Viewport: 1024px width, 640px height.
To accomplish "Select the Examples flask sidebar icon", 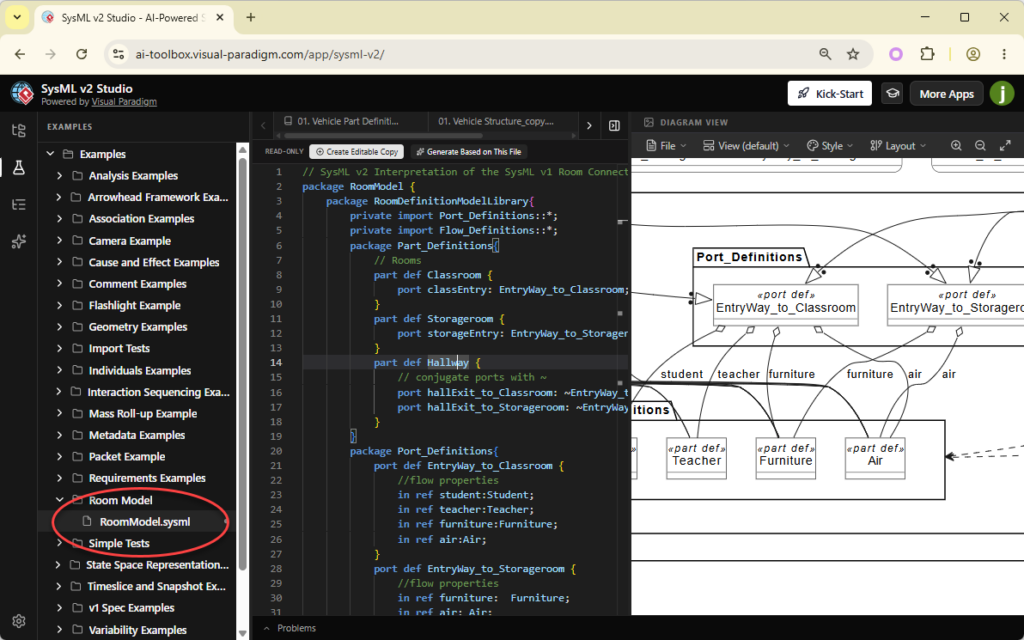I will coord(18,167).
